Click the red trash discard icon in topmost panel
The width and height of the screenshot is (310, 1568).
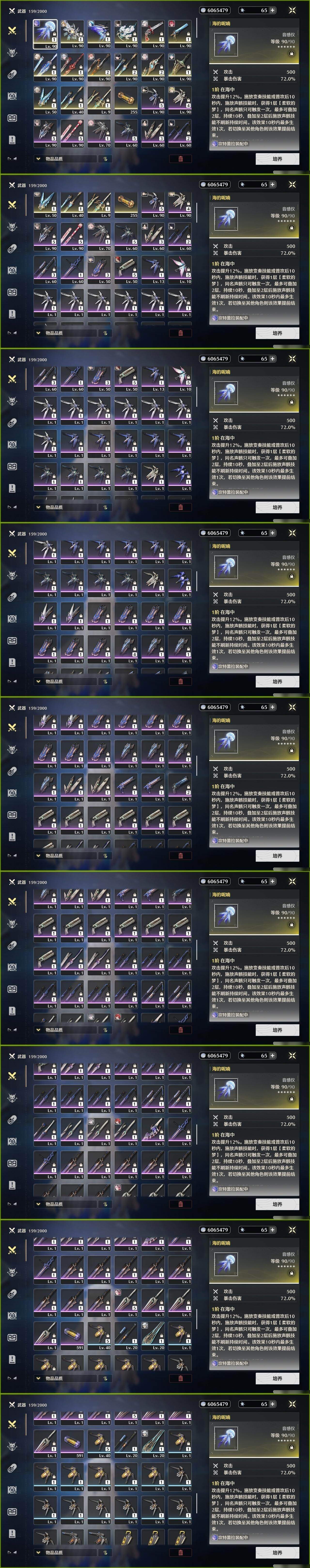tap(180, 159)
